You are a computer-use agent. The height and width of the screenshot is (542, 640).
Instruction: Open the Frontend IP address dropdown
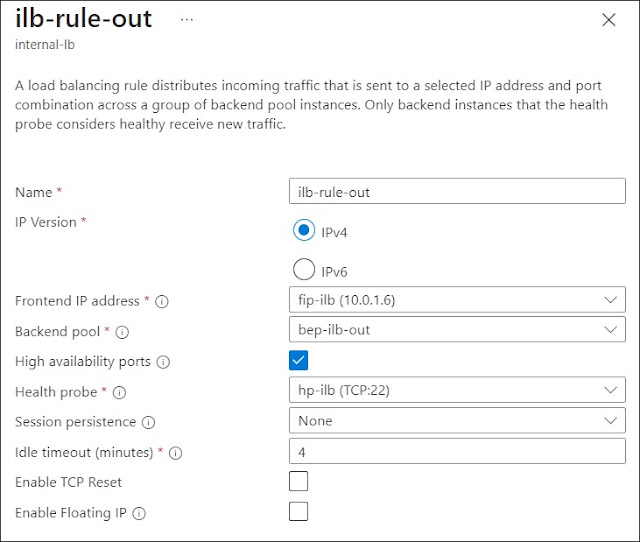tap(456, 299)
